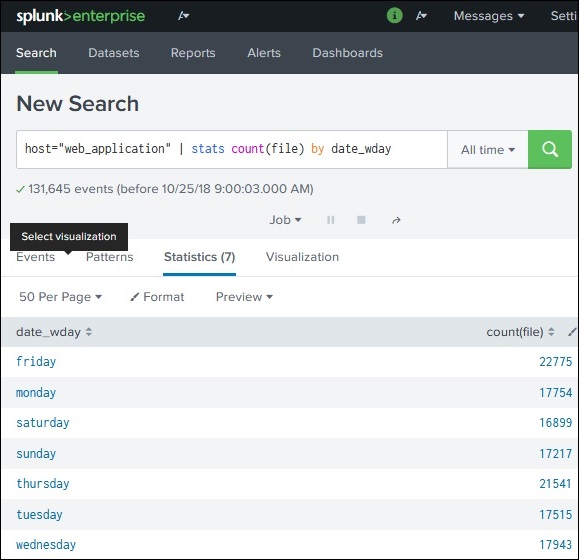This screenshot has width=579, height=560.
Task: Expand the Job dropdown menu
Action: point(285,220)
